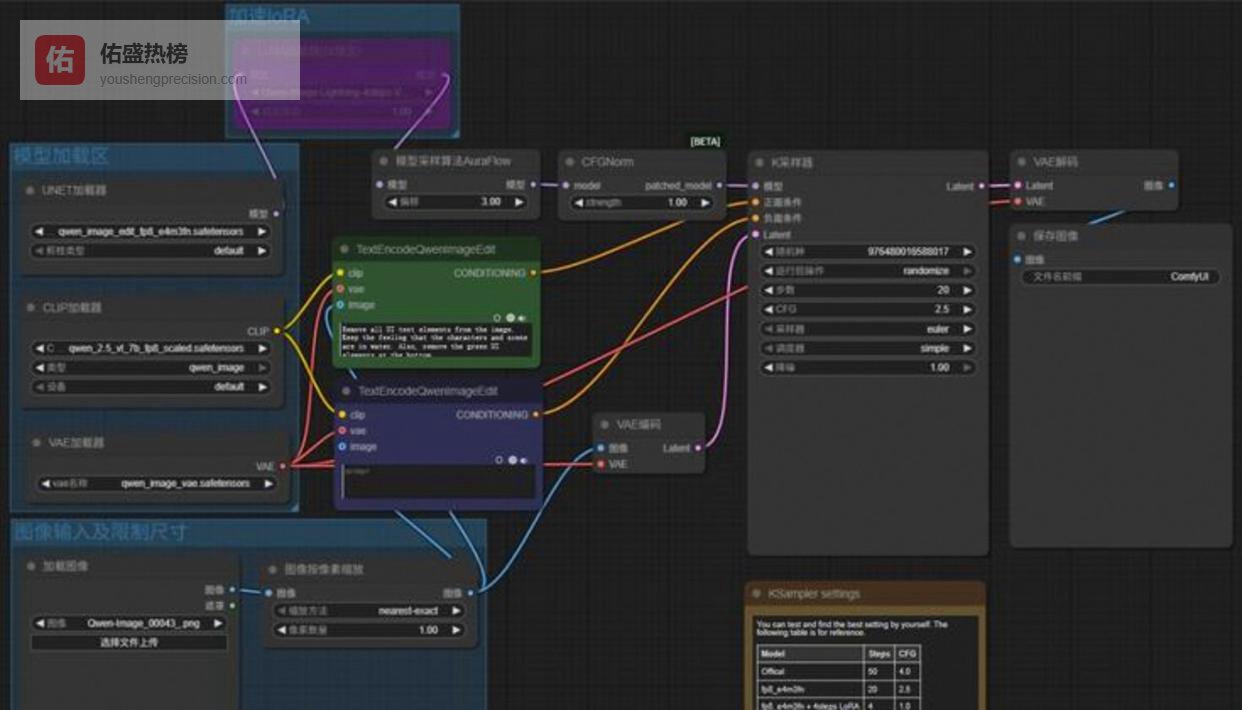Screen dimensions: 1242x710
Task: Open the qwen_image_vae.safetensors VAE name dropdown
Action: 155,484
